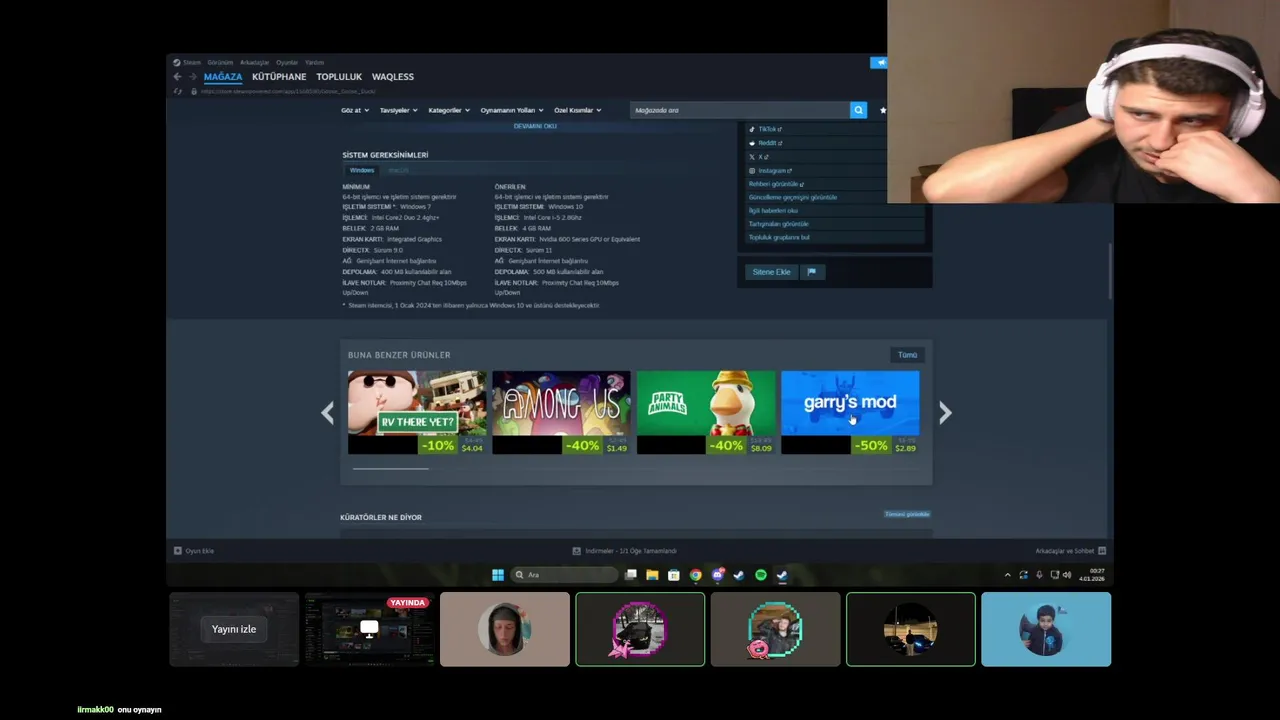The image size is (1280, 720).
Task: Expand the Göz at dropdown
Action: coord(355,110)
